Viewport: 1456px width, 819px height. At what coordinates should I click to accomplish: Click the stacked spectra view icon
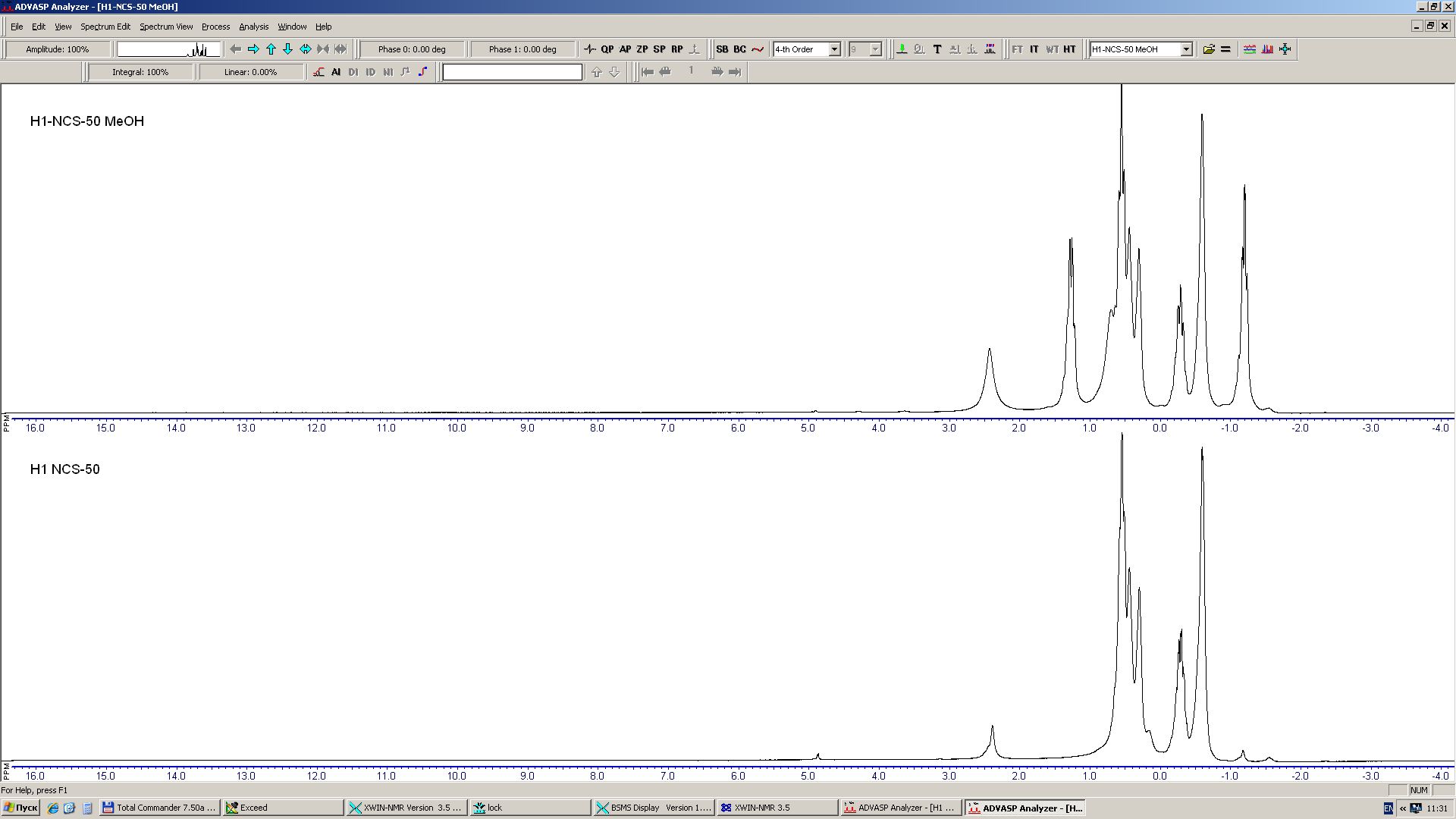pos(1249,49)
